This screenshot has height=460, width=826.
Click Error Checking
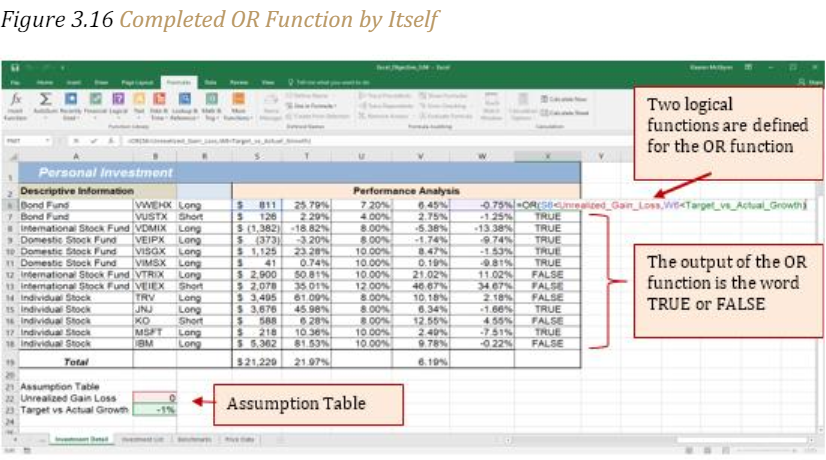click(444, 106)
